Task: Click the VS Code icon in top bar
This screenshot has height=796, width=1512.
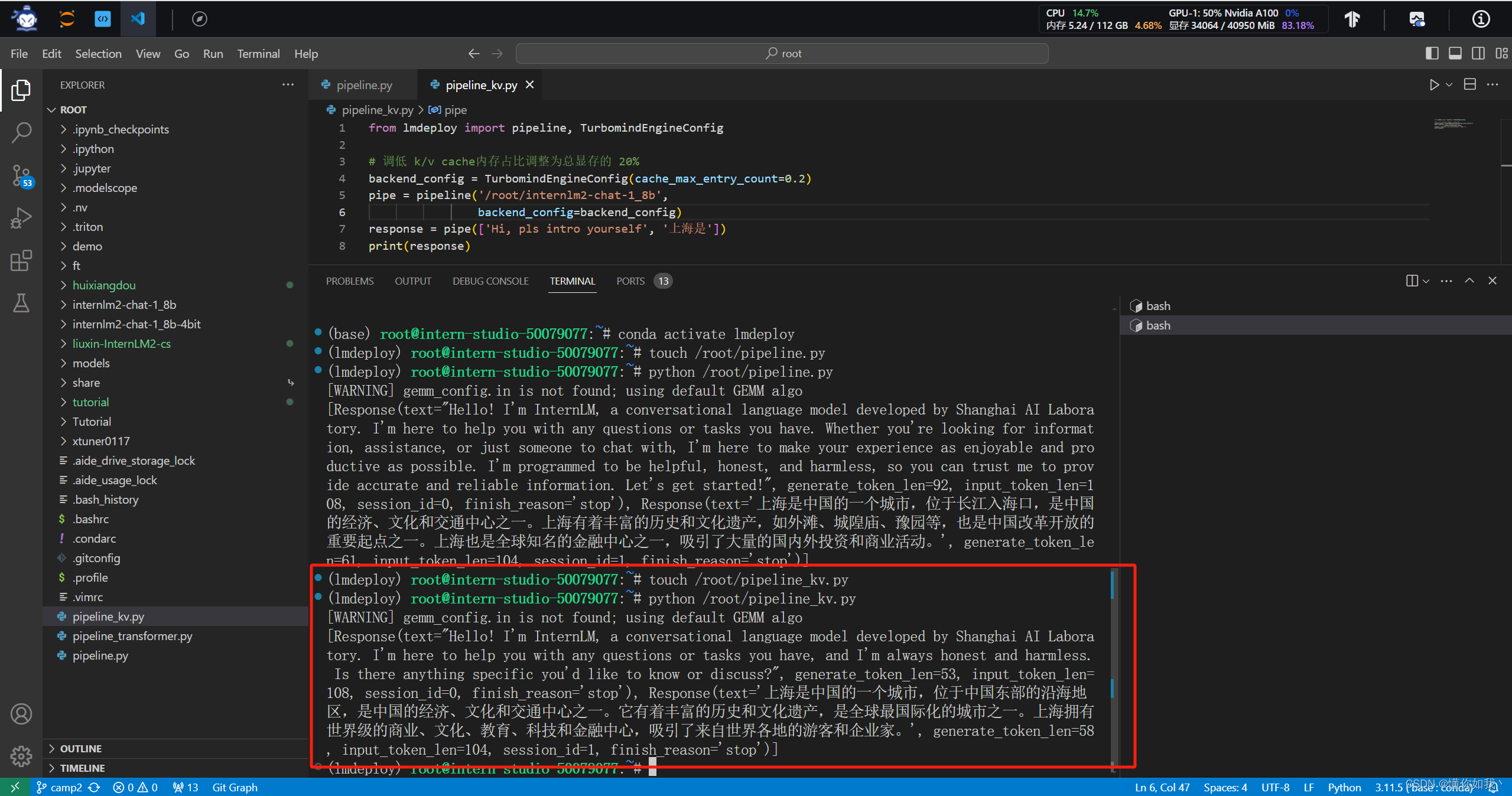Action: (138, 19)
